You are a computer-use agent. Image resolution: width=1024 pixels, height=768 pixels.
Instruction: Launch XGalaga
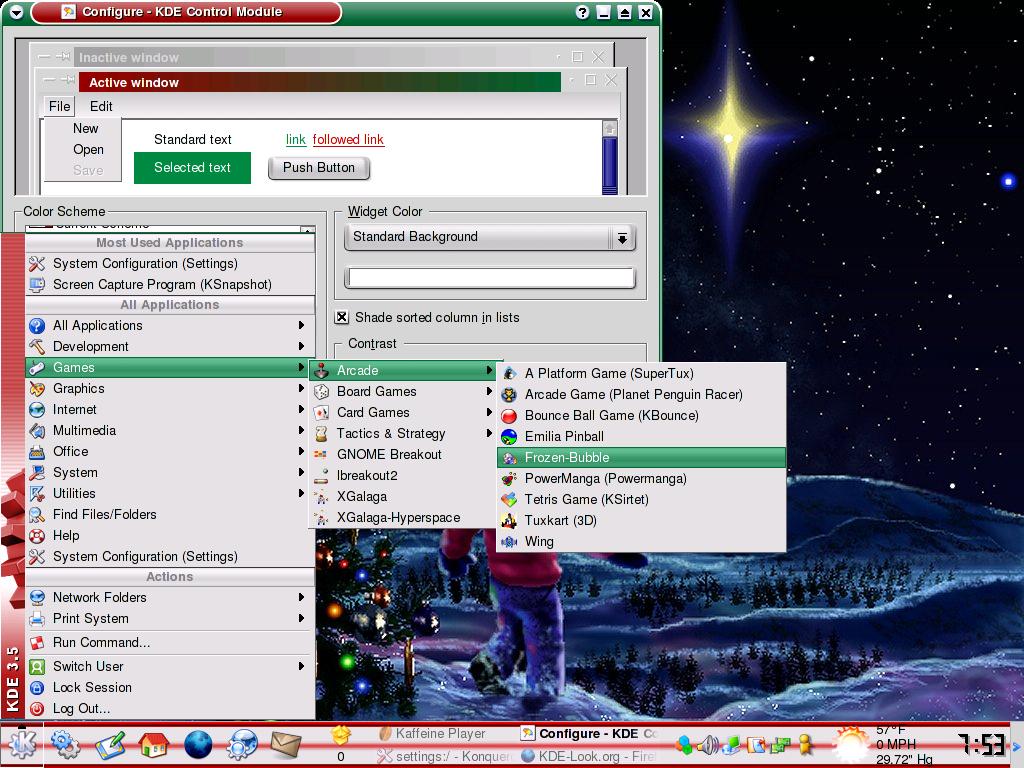click(x=402, y=496)
